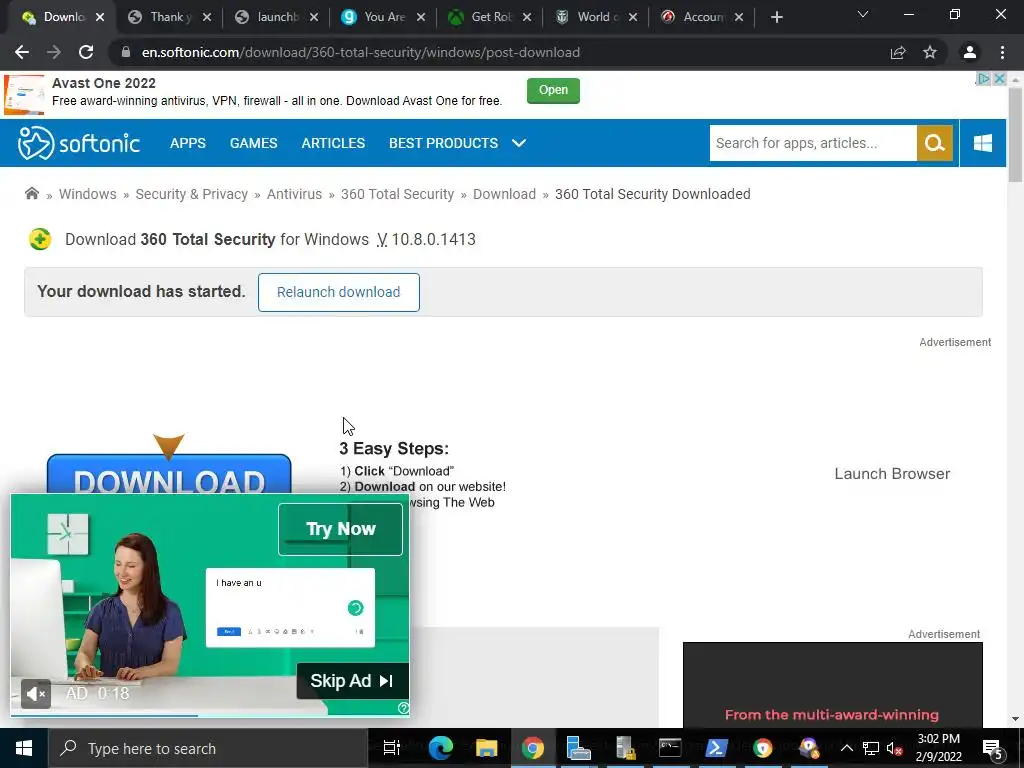Open the notification center icon

993,749
